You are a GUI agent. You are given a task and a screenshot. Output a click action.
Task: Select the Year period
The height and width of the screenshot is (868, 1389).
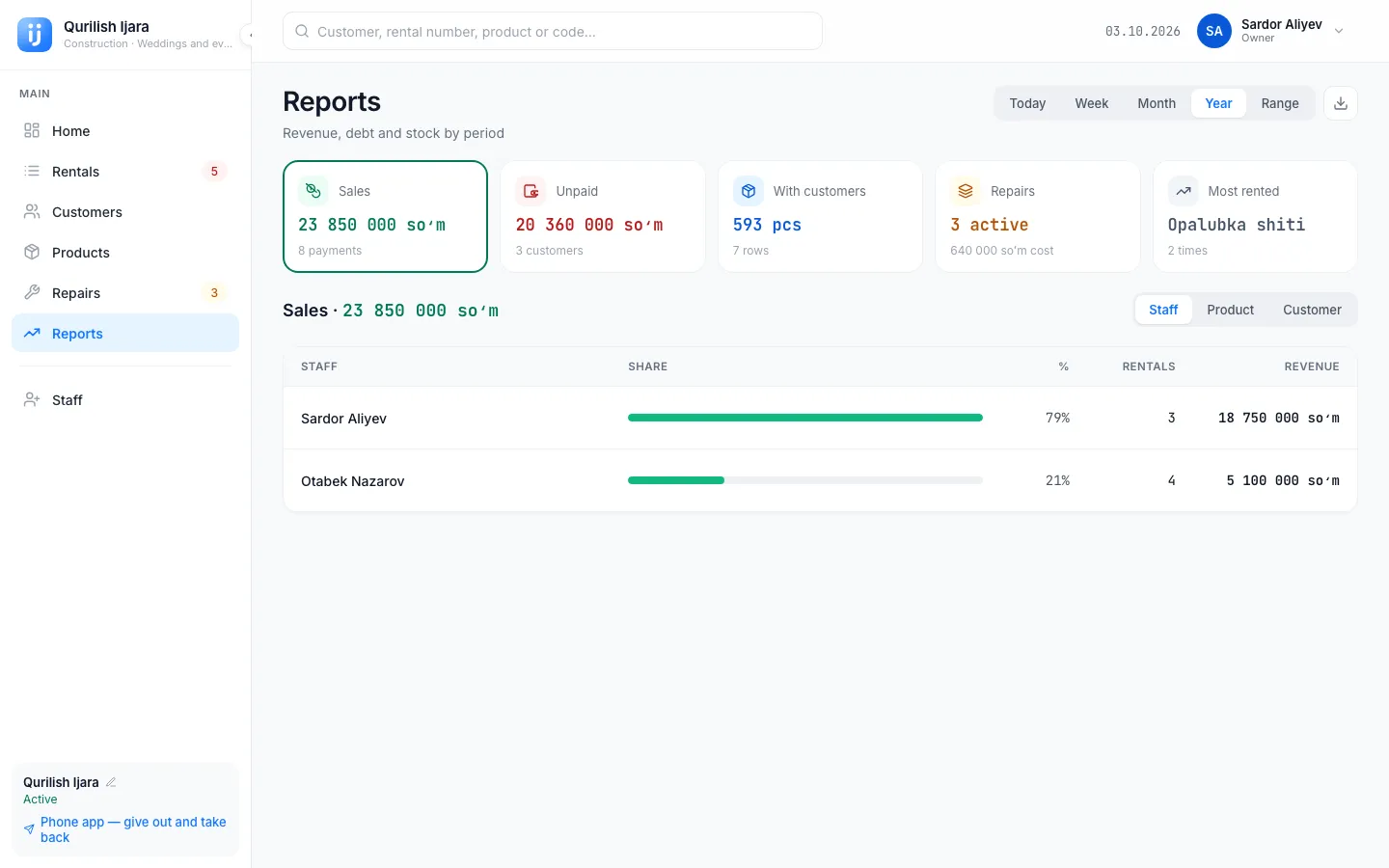(1218, 103)
